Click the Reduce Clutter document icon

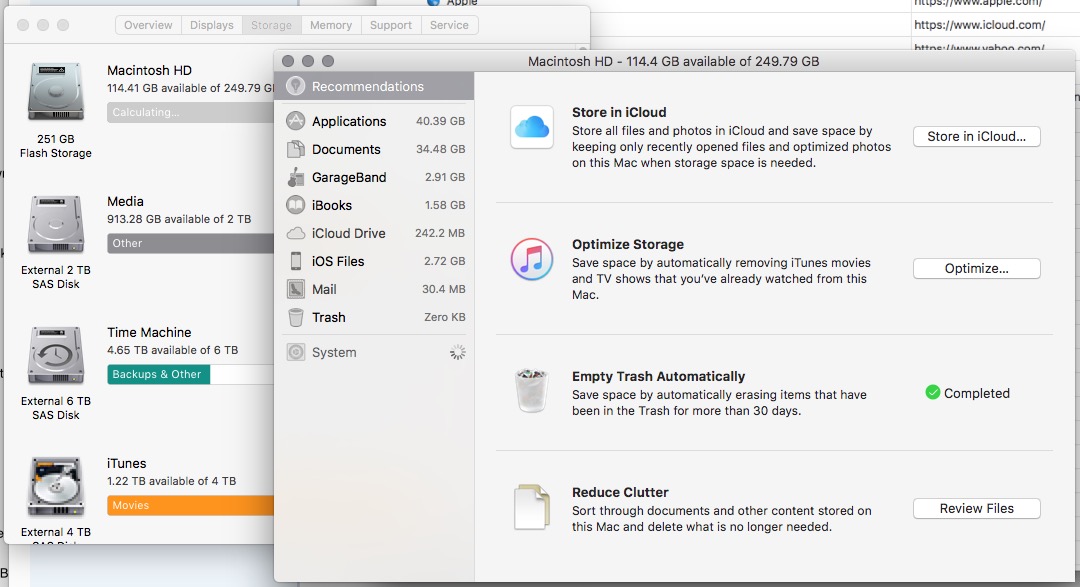pyautogui.click(x=532, y=507)
